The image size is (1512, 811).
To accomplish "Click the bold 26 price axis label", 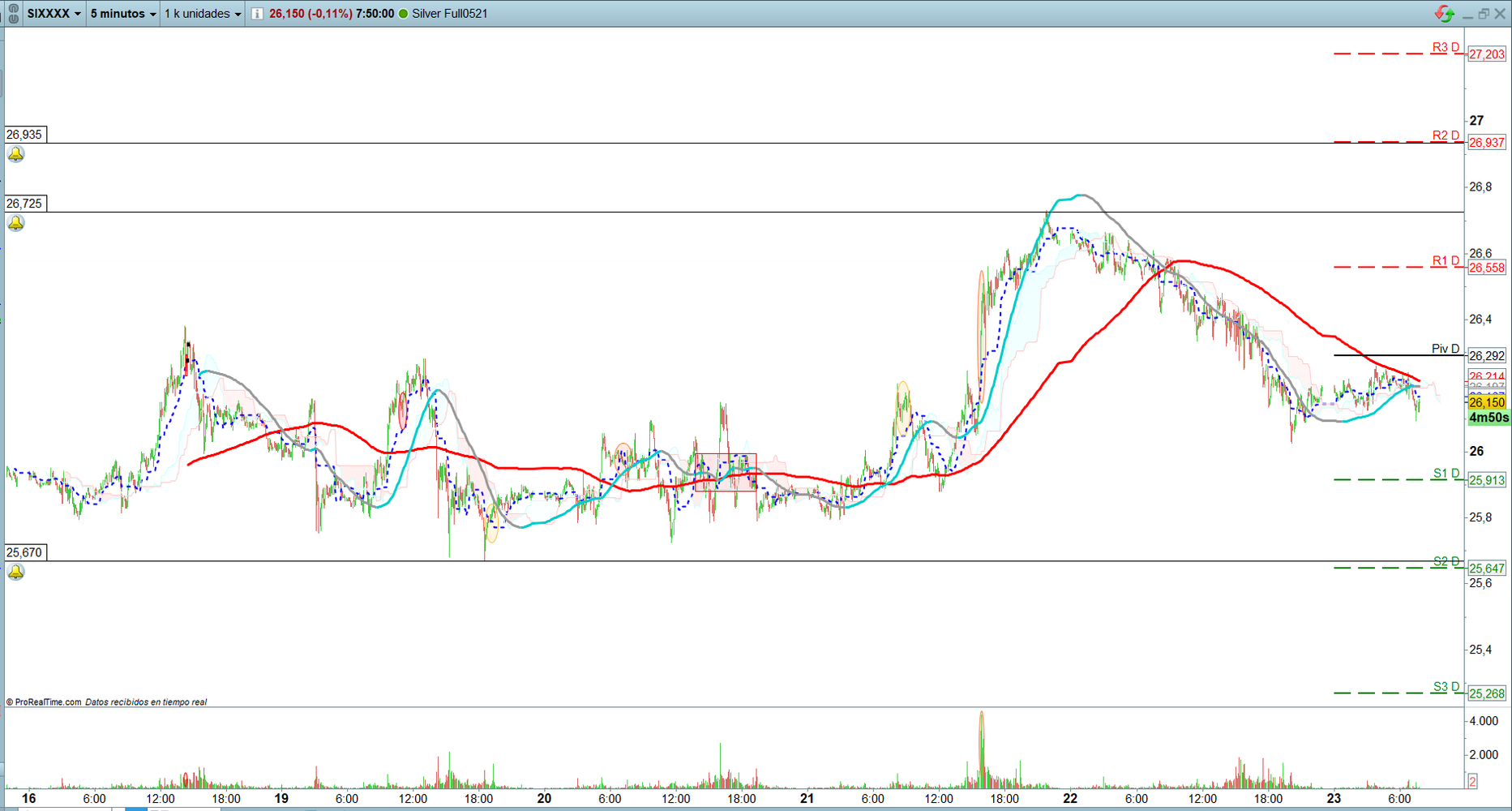I will [1476, 451].
